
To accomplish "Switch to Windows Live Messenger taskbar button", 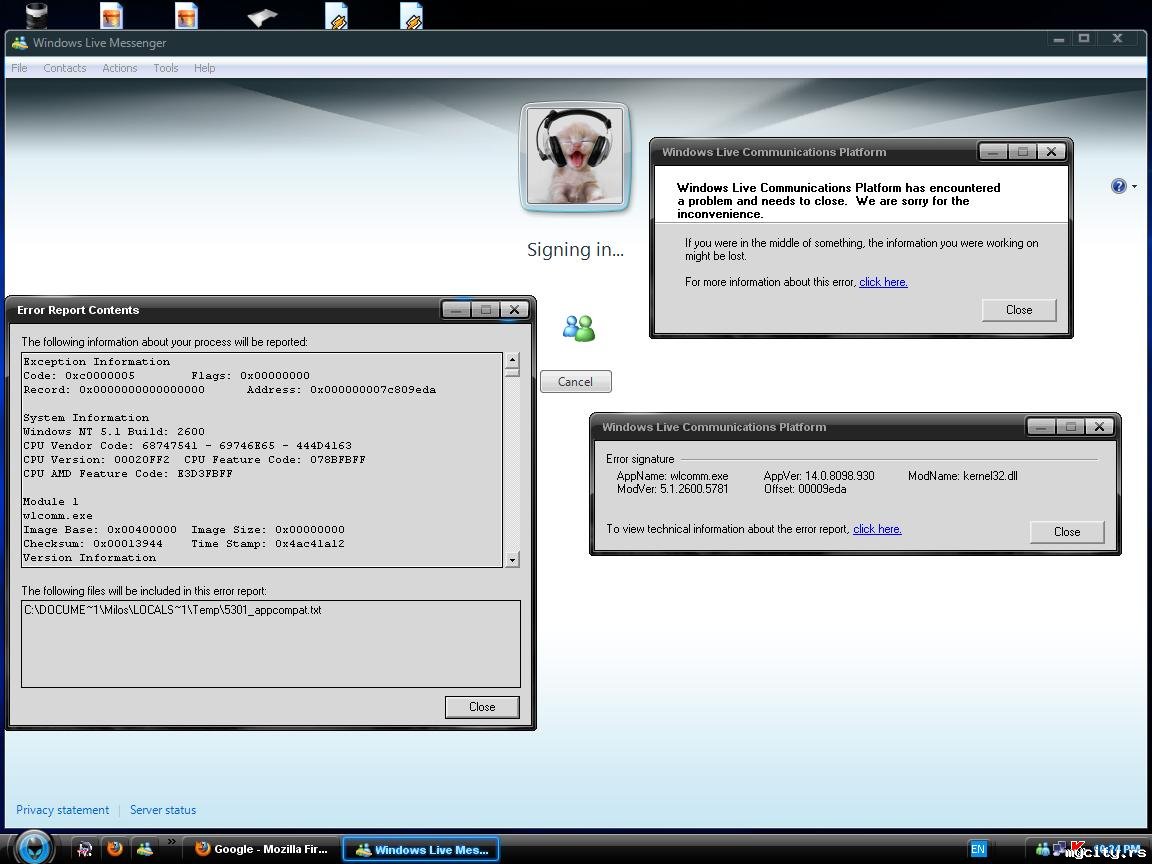I will (x=421, y=849).
